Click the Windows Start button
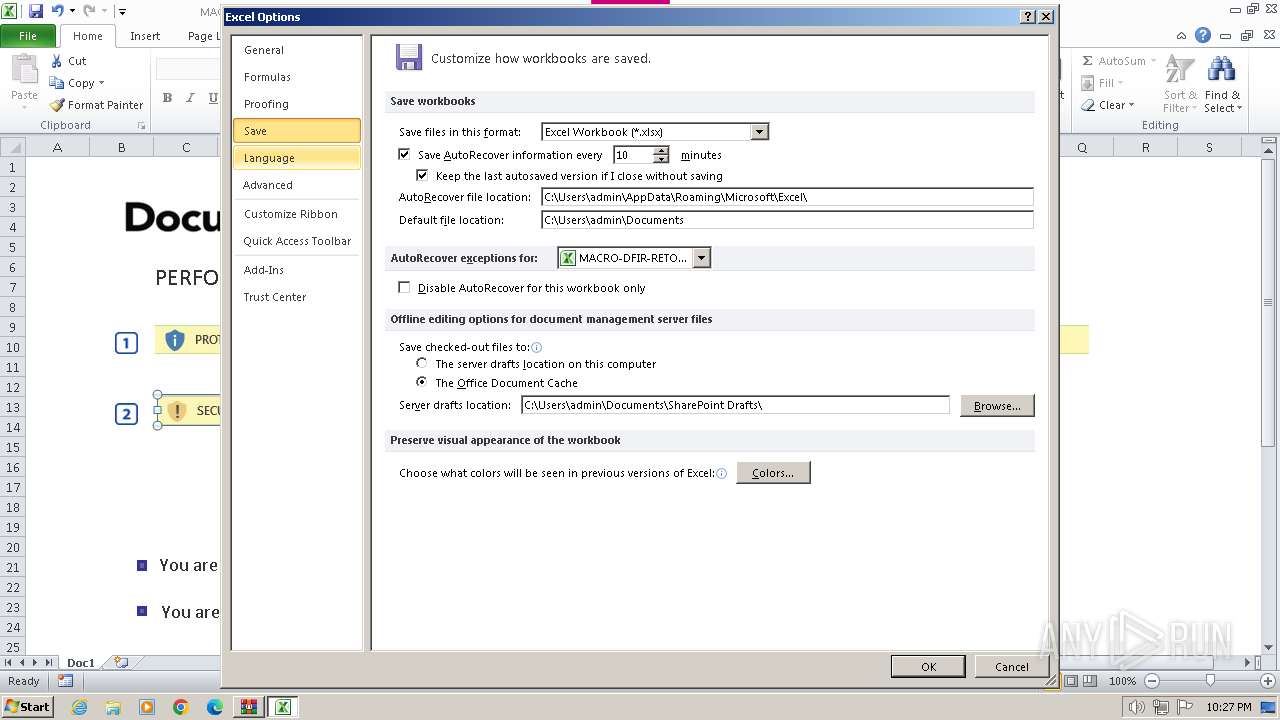The image size is (1280, 720). (x=28, y=707)
